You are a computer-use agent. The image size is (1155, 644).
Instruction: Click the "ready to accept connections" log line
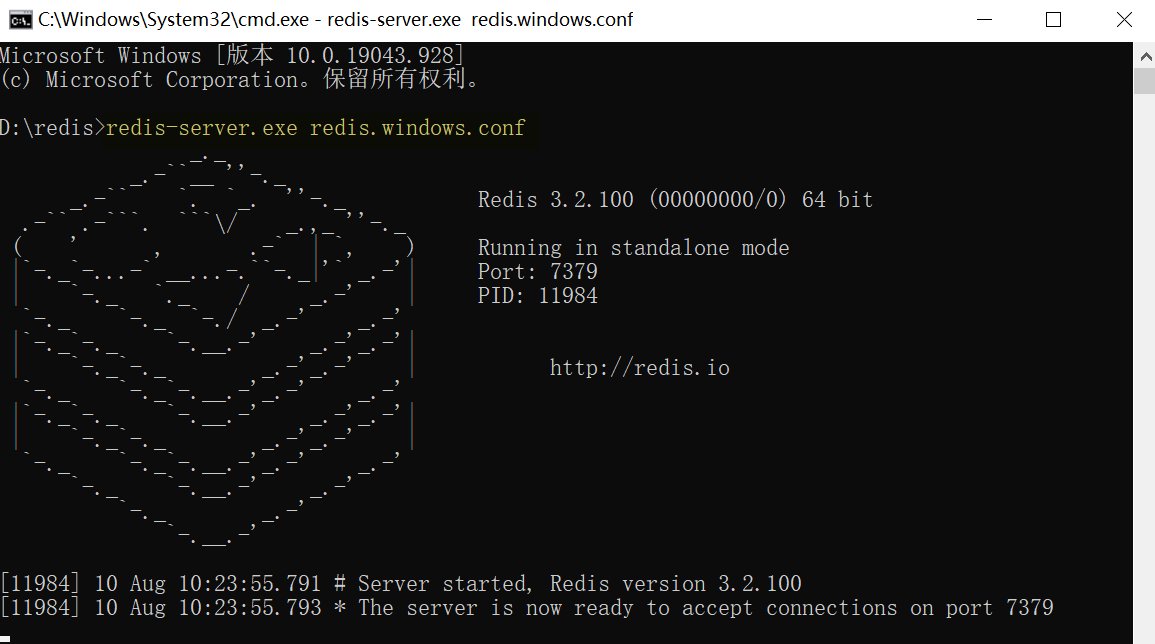tap(526, 608)
